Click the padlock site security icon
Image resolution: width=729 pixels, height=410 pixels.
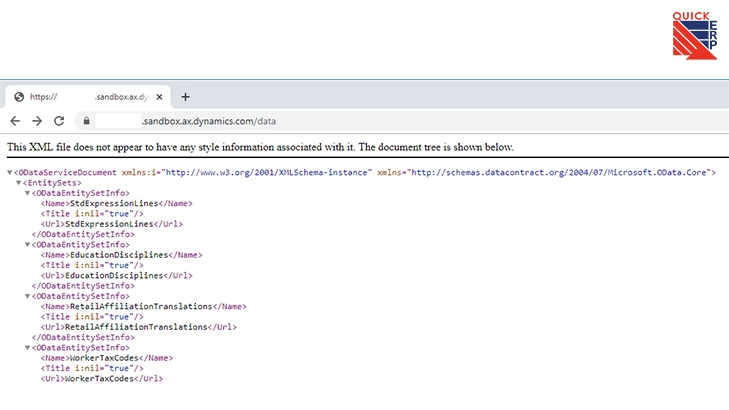[x=86, y=121]
